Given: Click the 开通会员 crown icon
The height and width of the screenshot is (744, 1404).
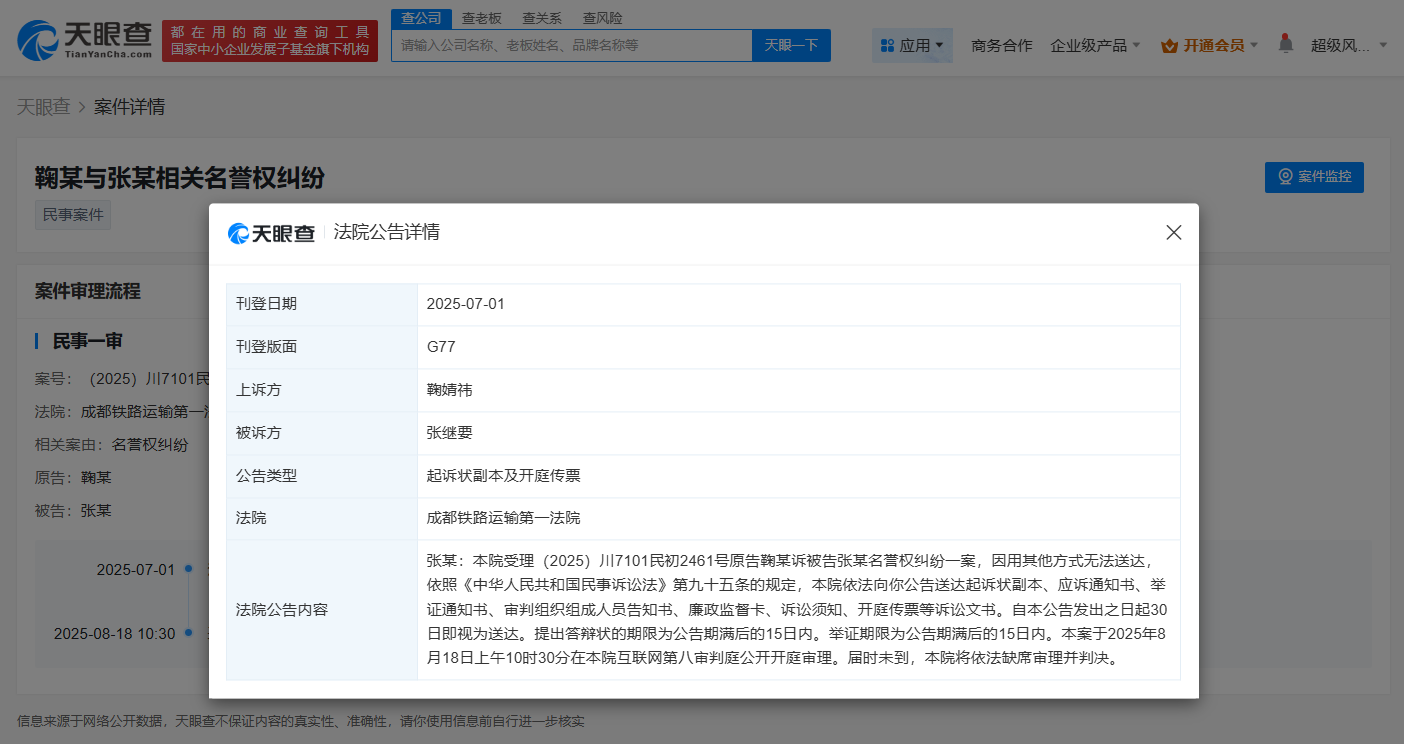Looking at the screenshot, I should point(1169,46).
